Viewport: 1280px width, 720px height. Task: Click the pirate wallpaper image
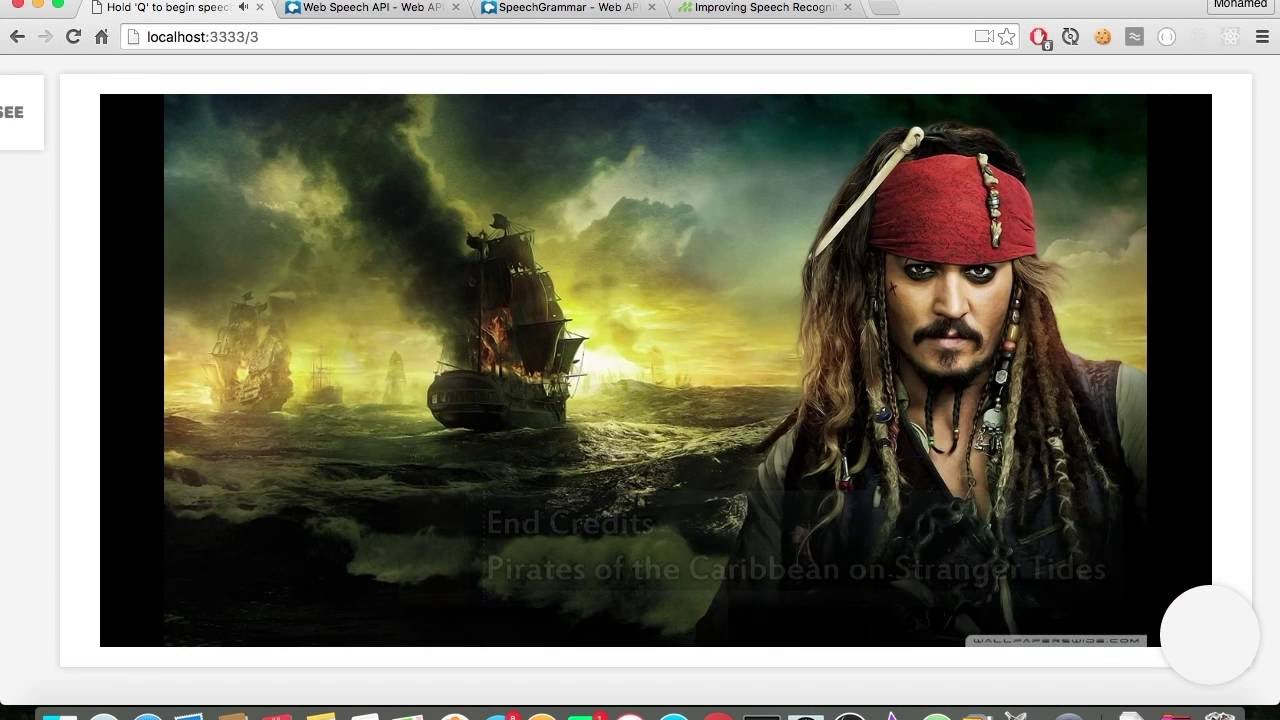pyautogui.click(x=656, y=370)
